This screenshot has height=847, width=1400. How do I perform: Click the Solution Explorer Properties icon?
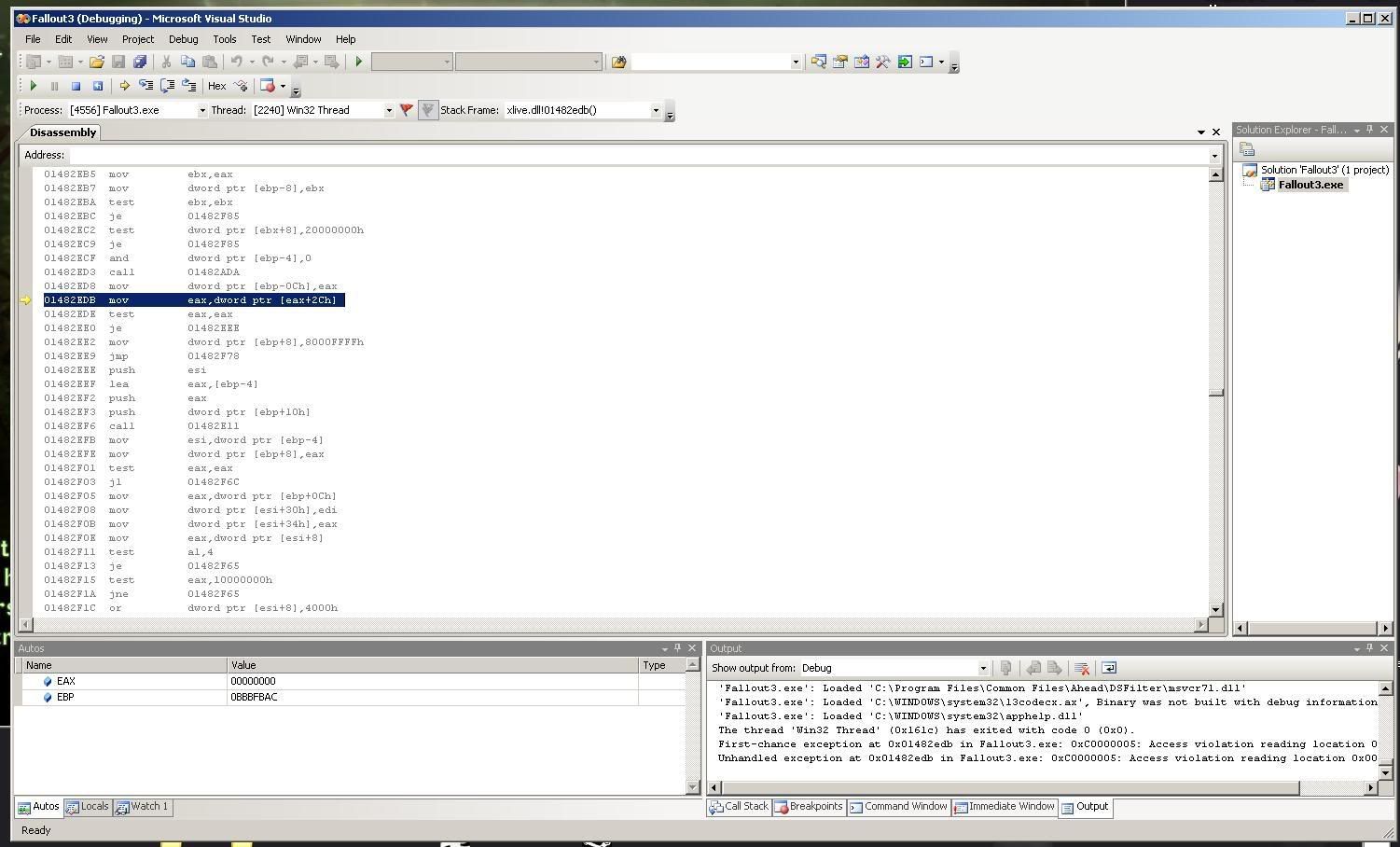[1247, 149]
